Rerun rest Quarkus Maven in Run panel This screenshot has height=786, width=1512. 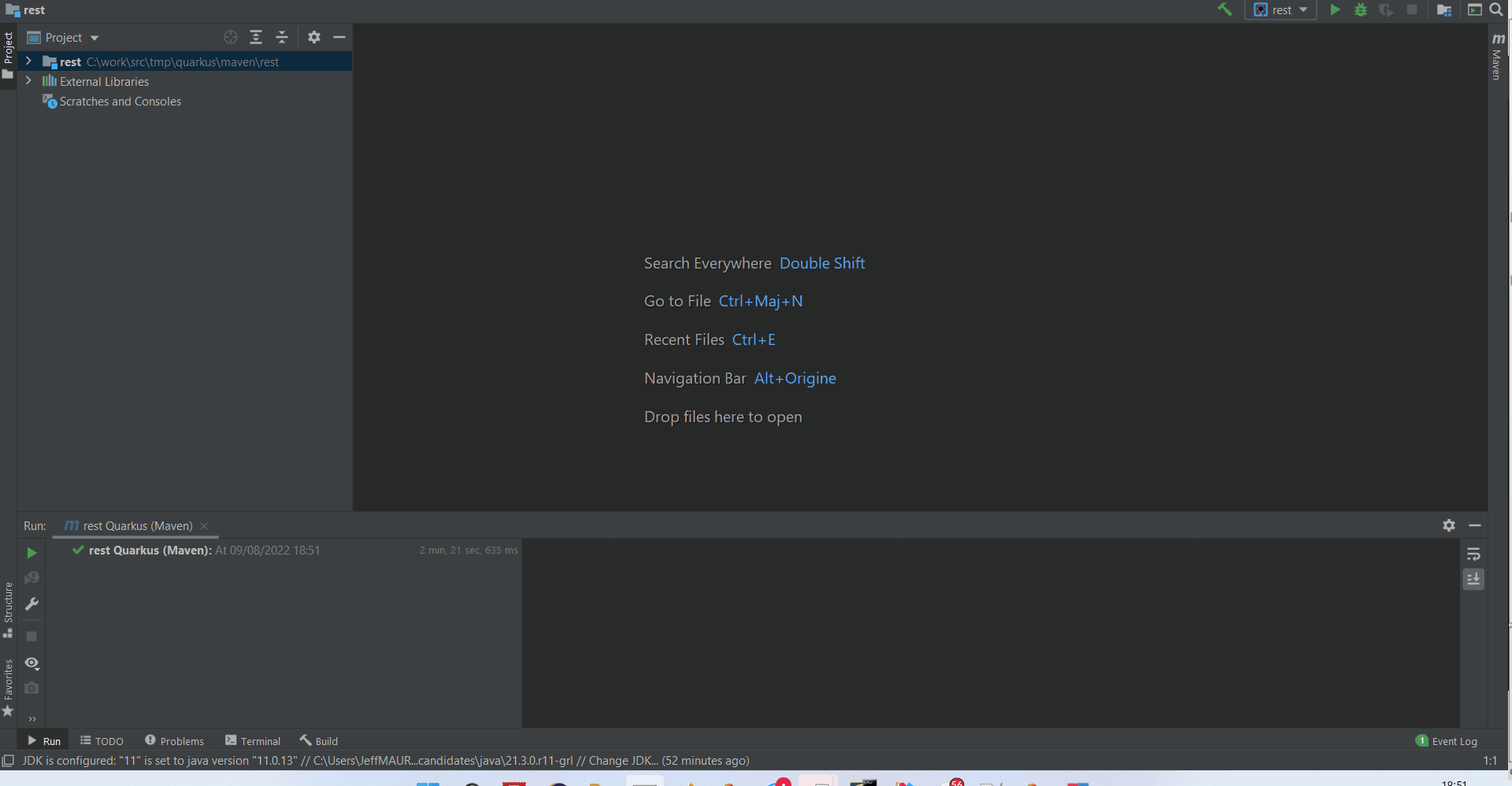click(x=31, y=553)
